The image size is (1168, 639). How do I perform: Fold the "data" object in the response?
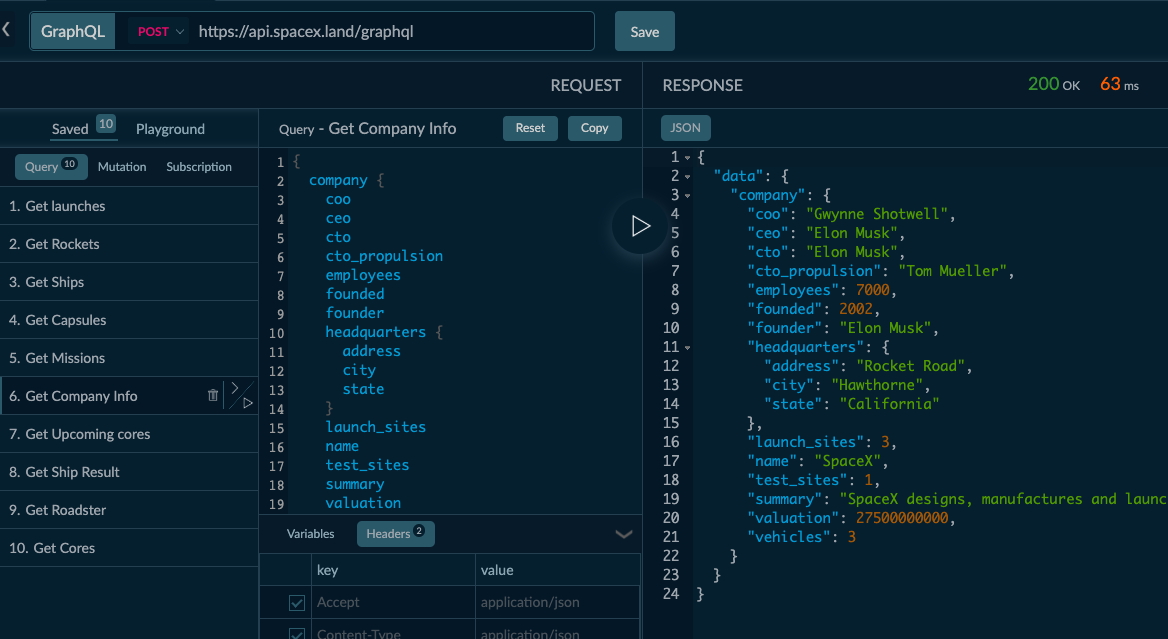(x=688, y=177)
